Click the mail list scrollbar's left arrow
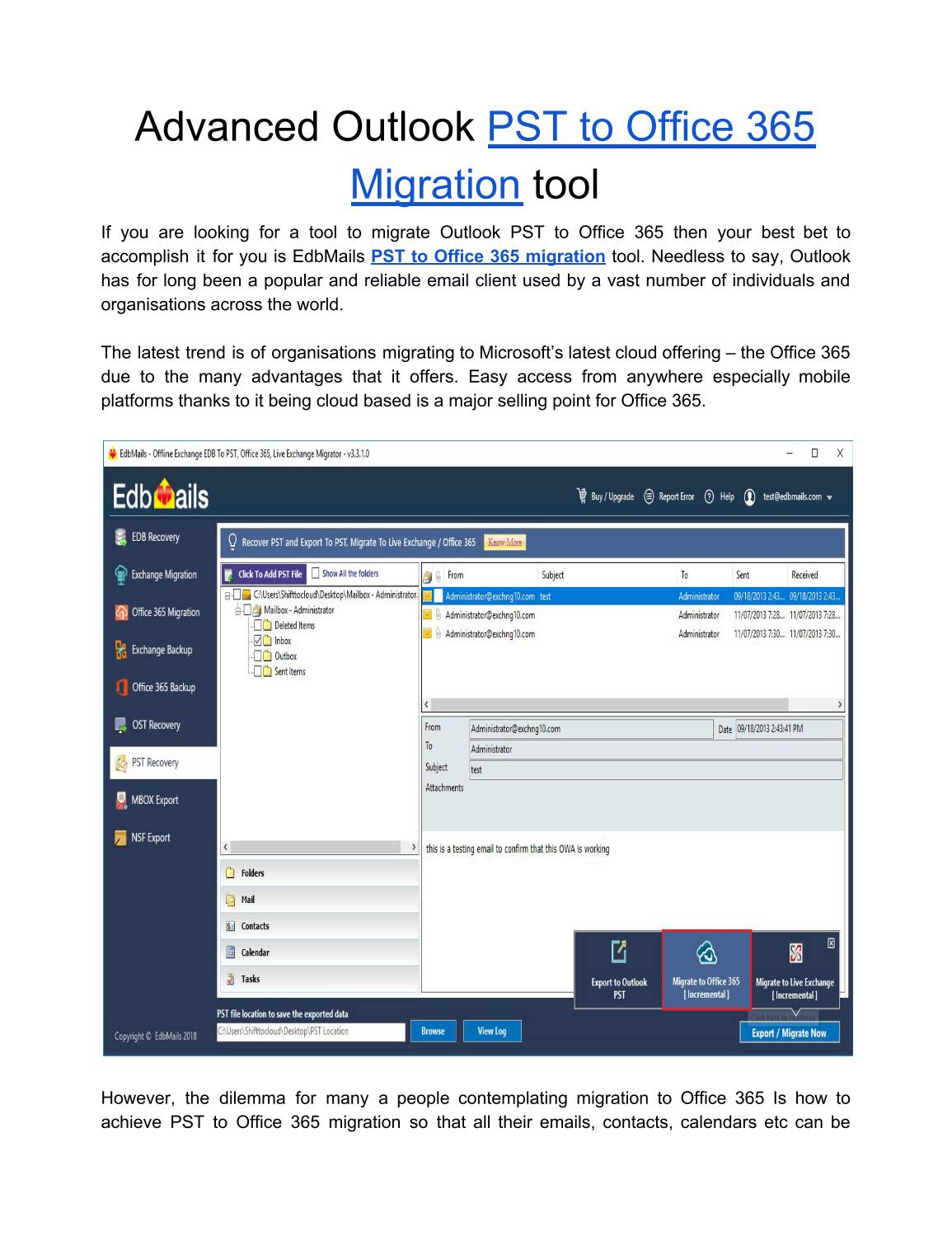The height and width of the screenshot is (1241, 952). 426,705
